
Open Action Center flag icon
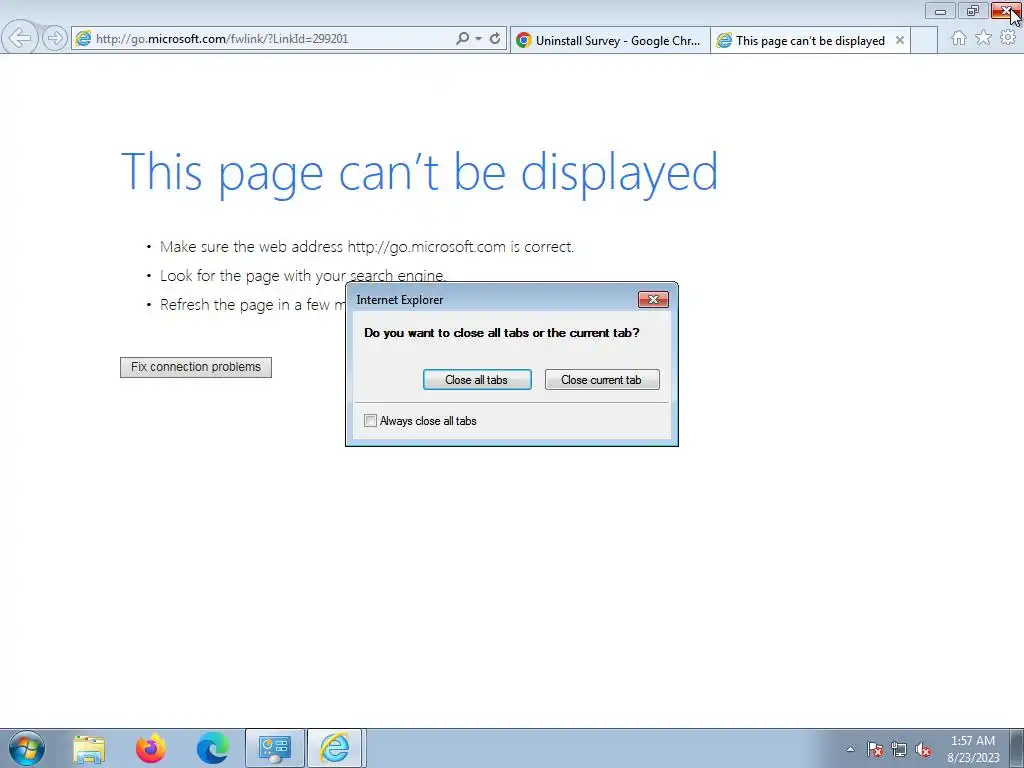tap(875, 749)
